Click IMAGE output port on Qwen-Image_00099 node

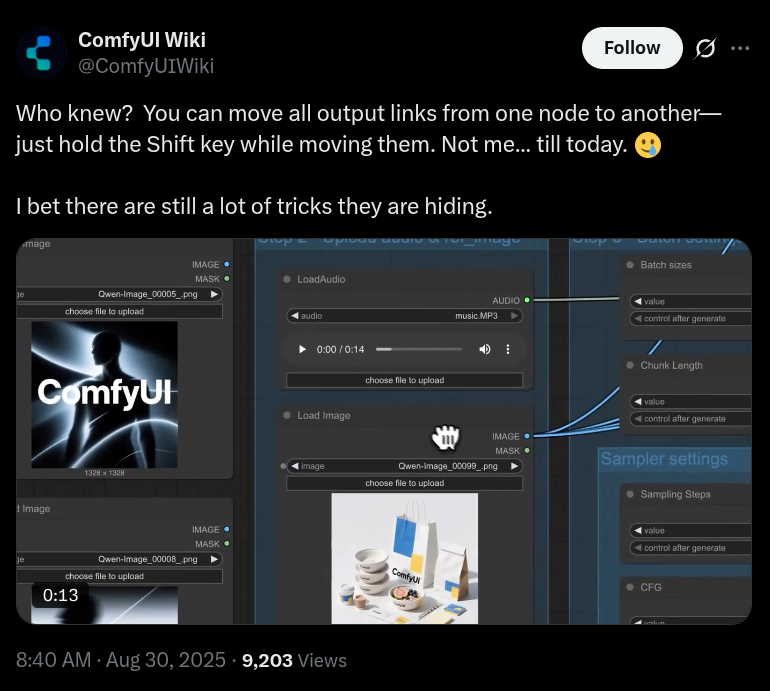[527, 436]
